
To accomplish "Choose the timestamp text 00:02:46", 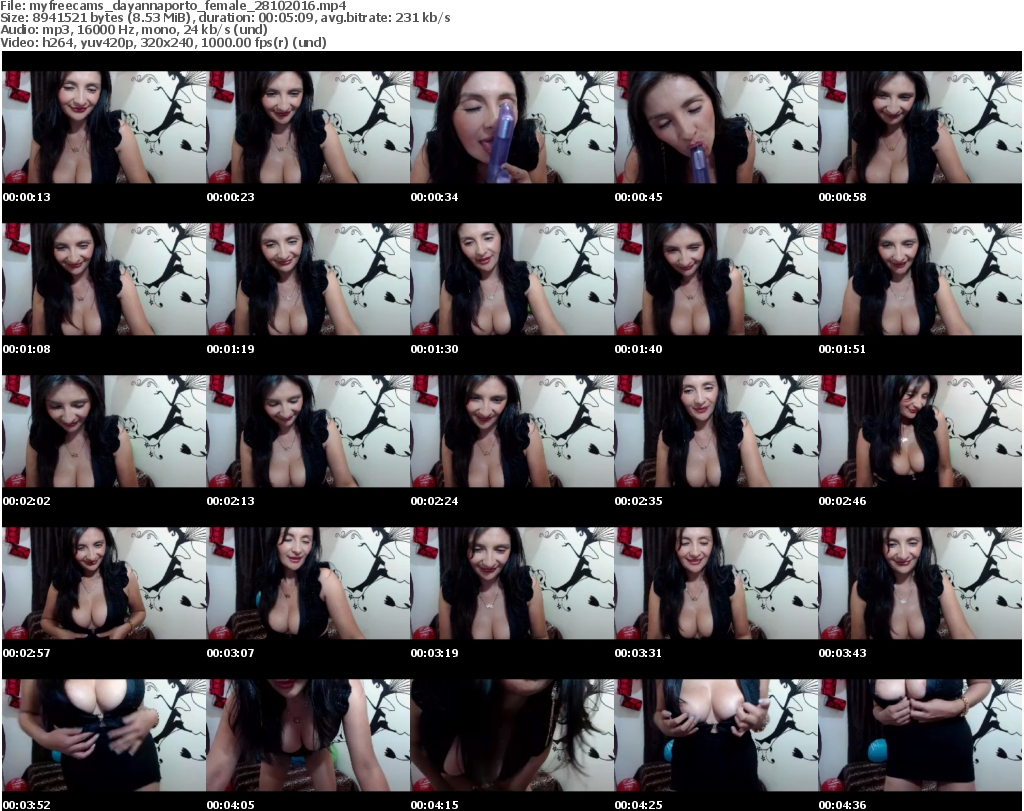I will (842, 501).
